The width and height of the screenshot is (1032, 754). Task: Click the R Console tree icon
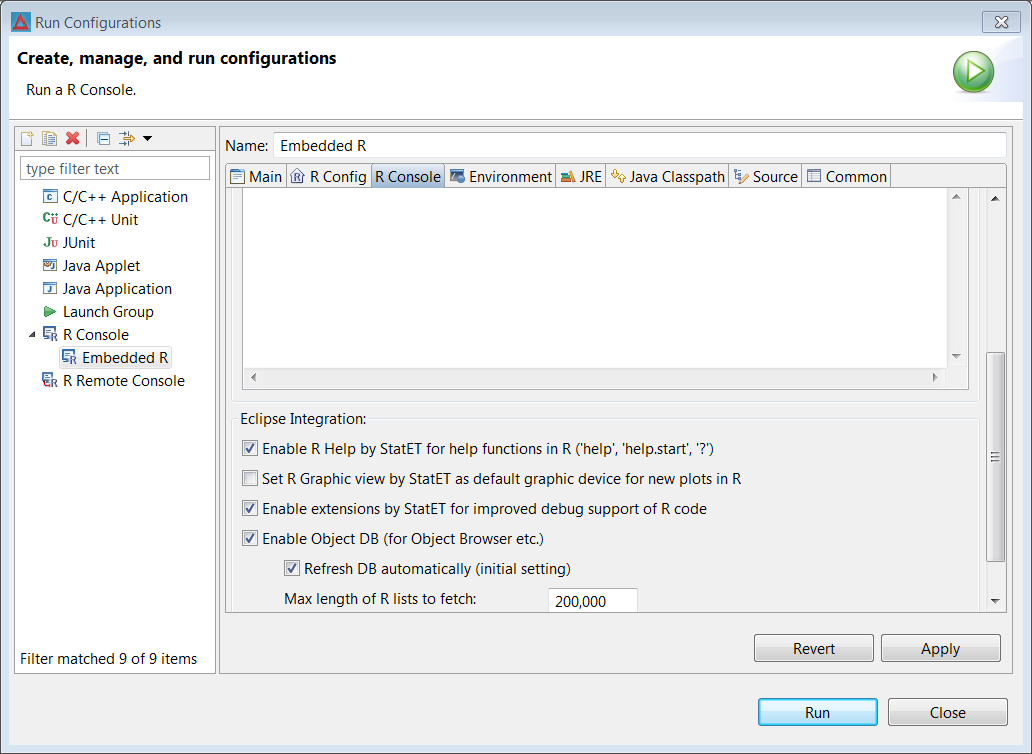click(x=50, y=334)
